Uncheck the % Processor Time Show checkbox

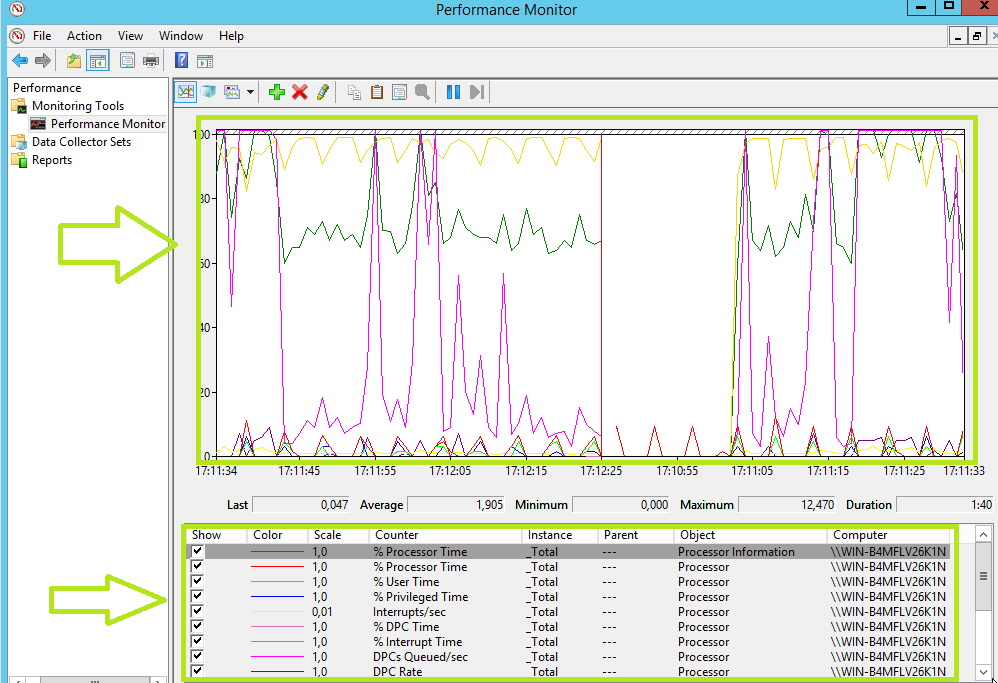click(196, 551)
